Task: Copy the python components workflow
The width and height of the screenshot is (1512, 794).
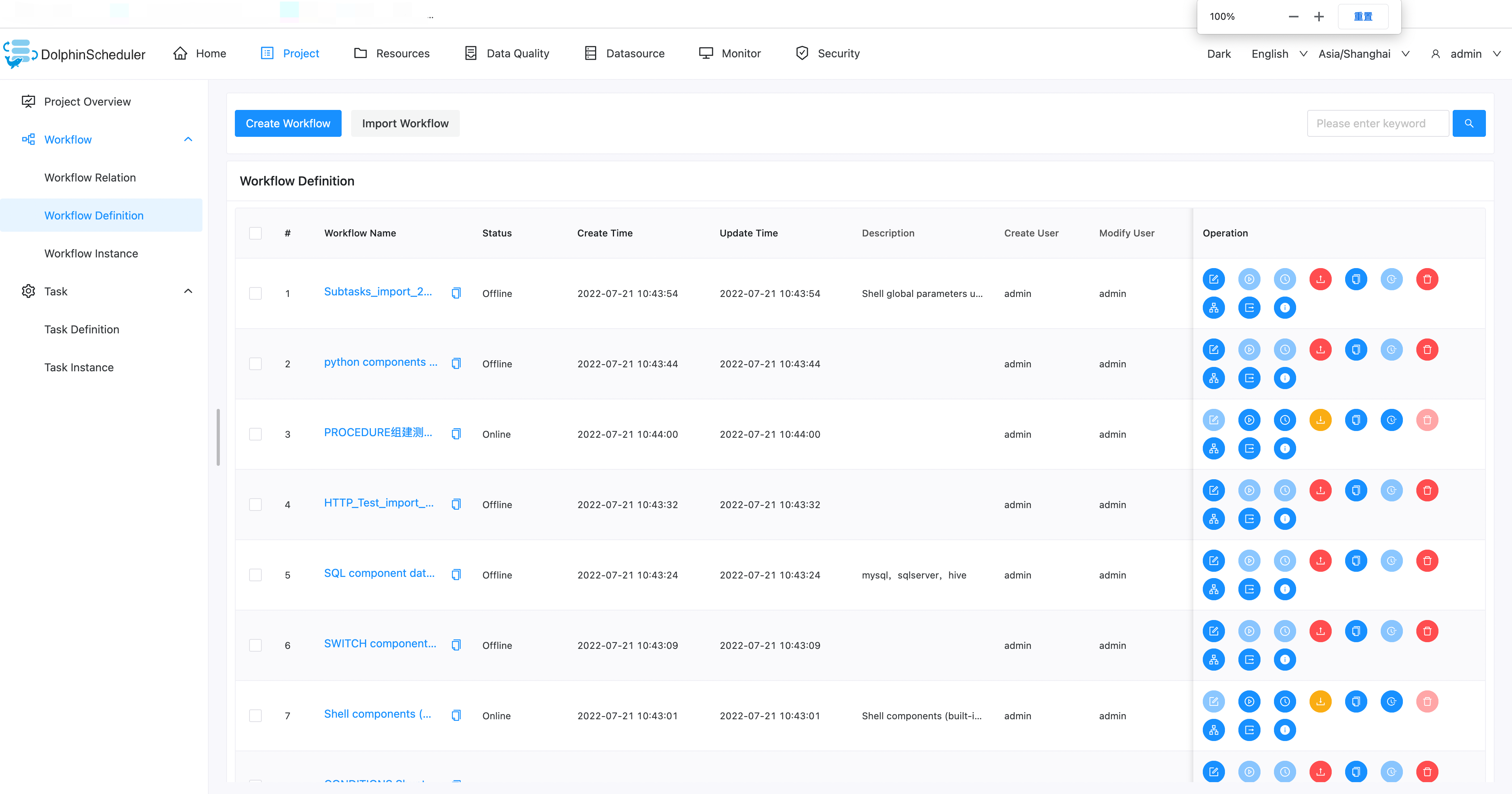Action: tap(1356, 349)
